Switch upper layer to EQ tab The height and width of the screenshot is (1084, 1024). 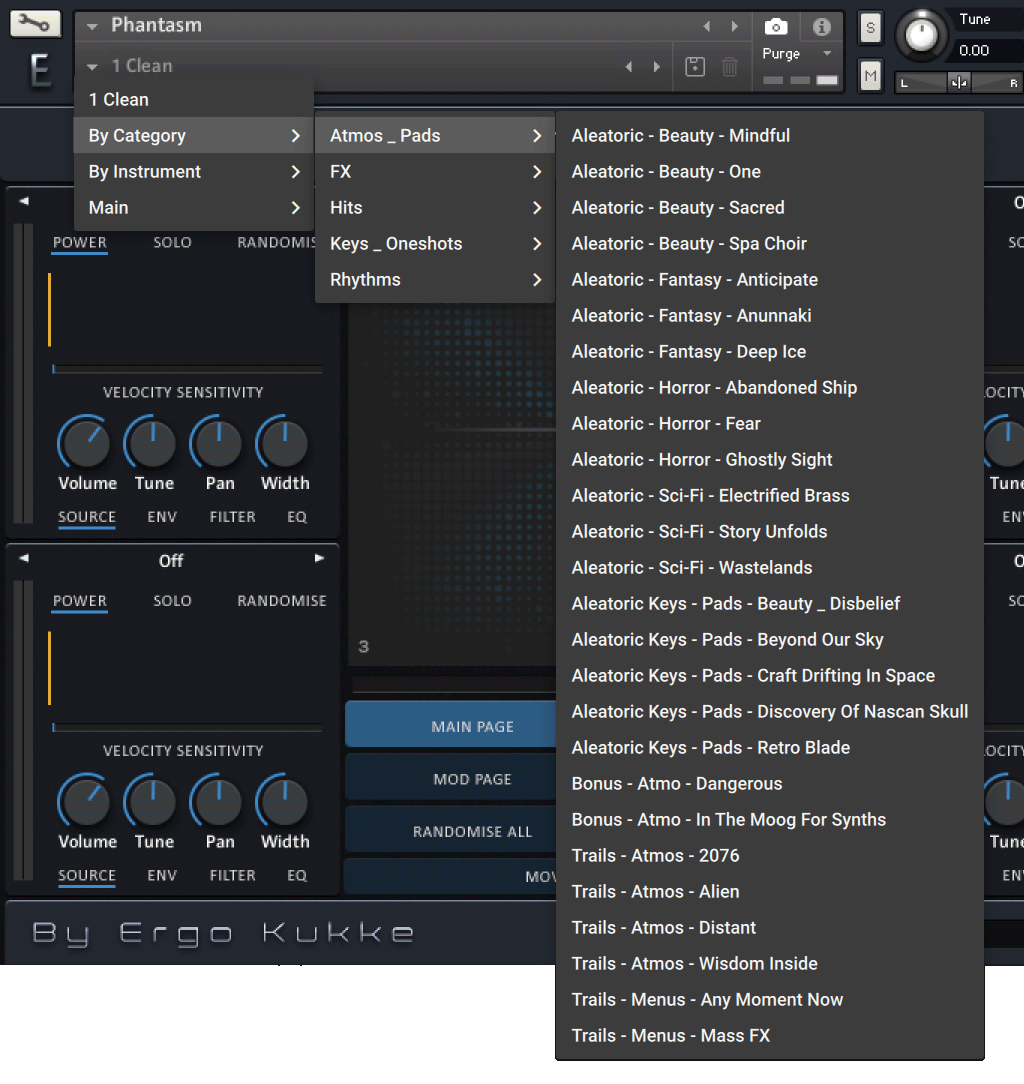297,517
